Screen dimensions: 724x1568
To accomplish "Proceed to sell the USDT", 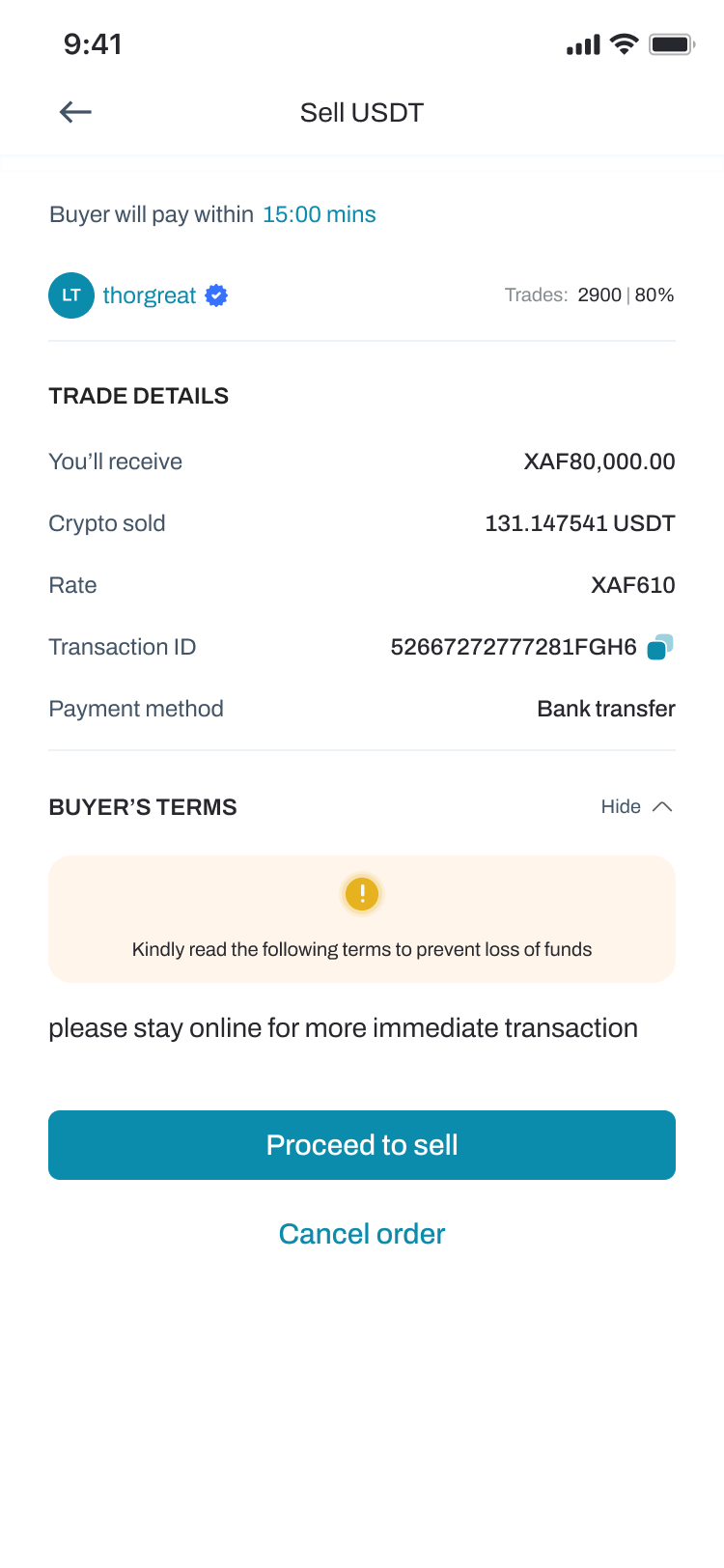I will pyautogui.click(x=362, y=1145).
